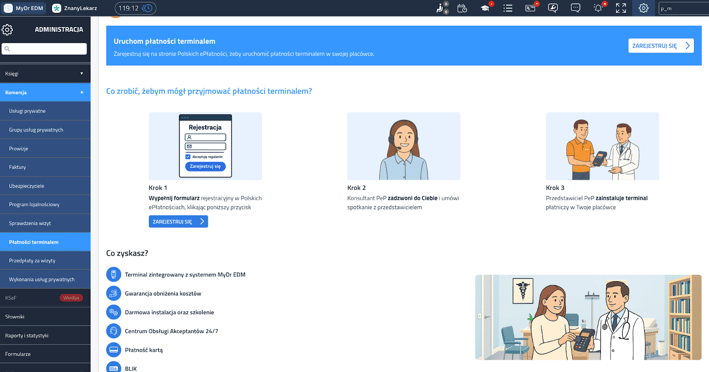Click the settings gear in top bar
Image resolution: width=709 pixels, height=372 pixels.
point(643,8)
